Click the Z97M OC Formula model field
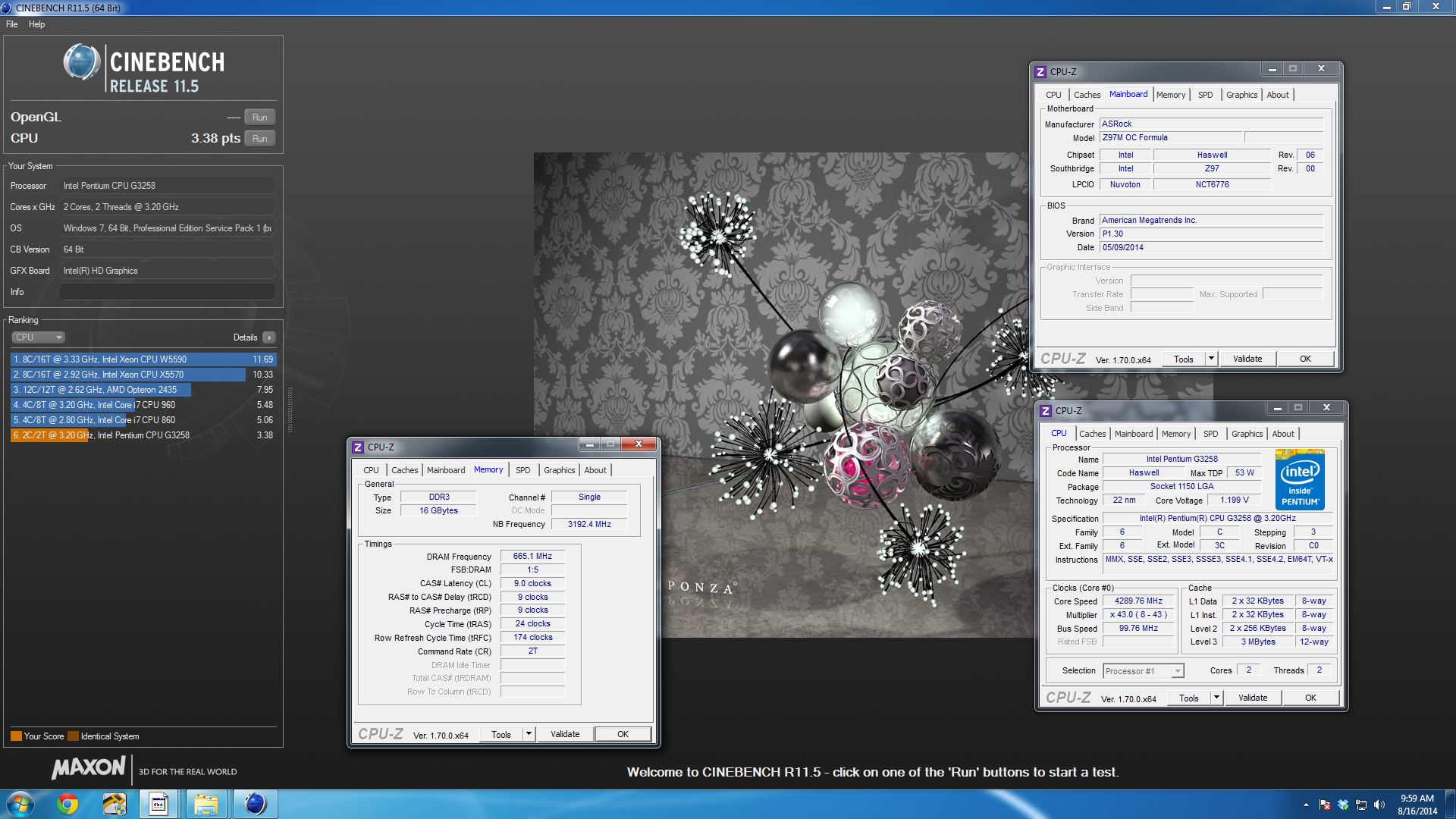Image resolution: width=1456 pixels, height=819 pixels. [x=1172, y=137]
